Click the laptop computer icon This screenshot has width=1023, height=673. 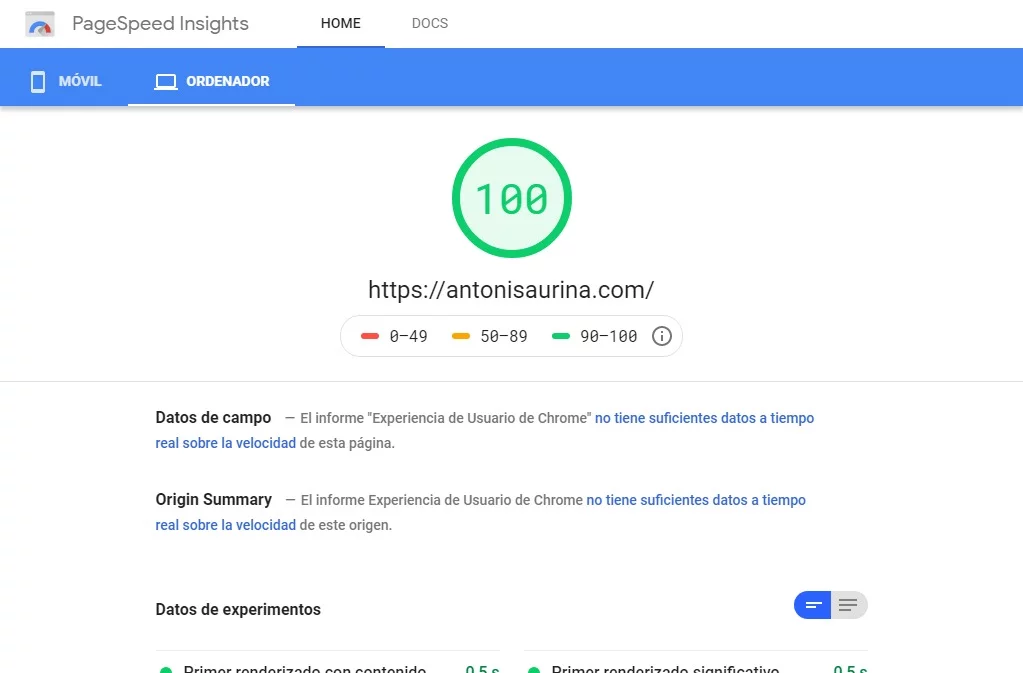[166, 82]
